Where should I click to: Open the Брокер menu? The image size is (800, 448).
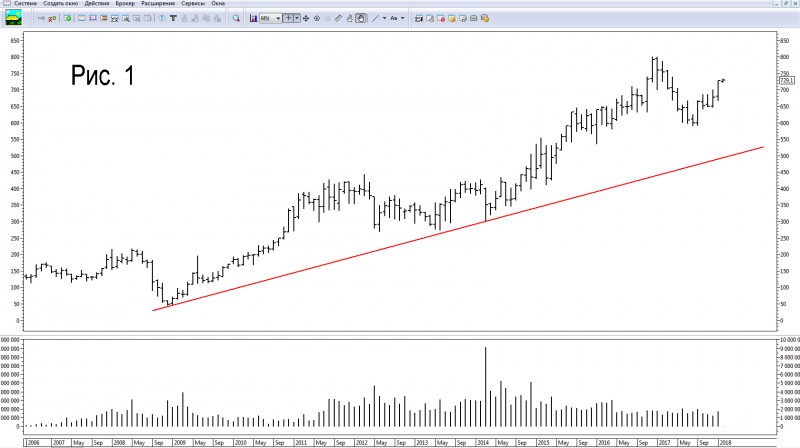125,3
